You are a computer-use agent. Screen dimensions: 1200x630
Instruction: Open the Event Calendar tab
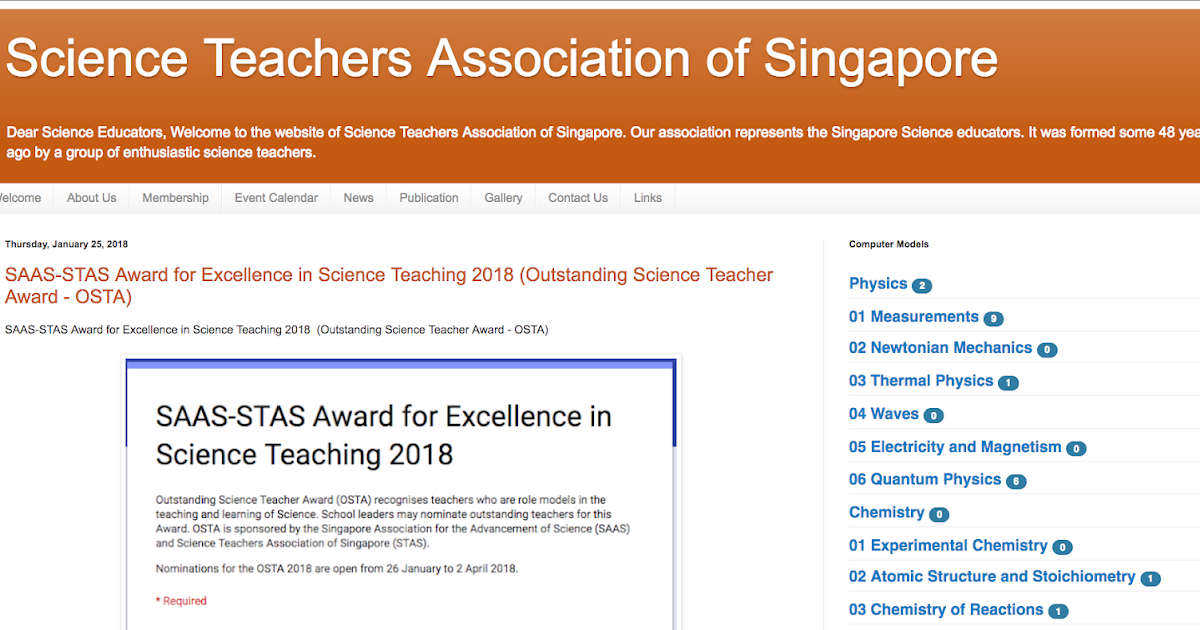coord(275,197)
